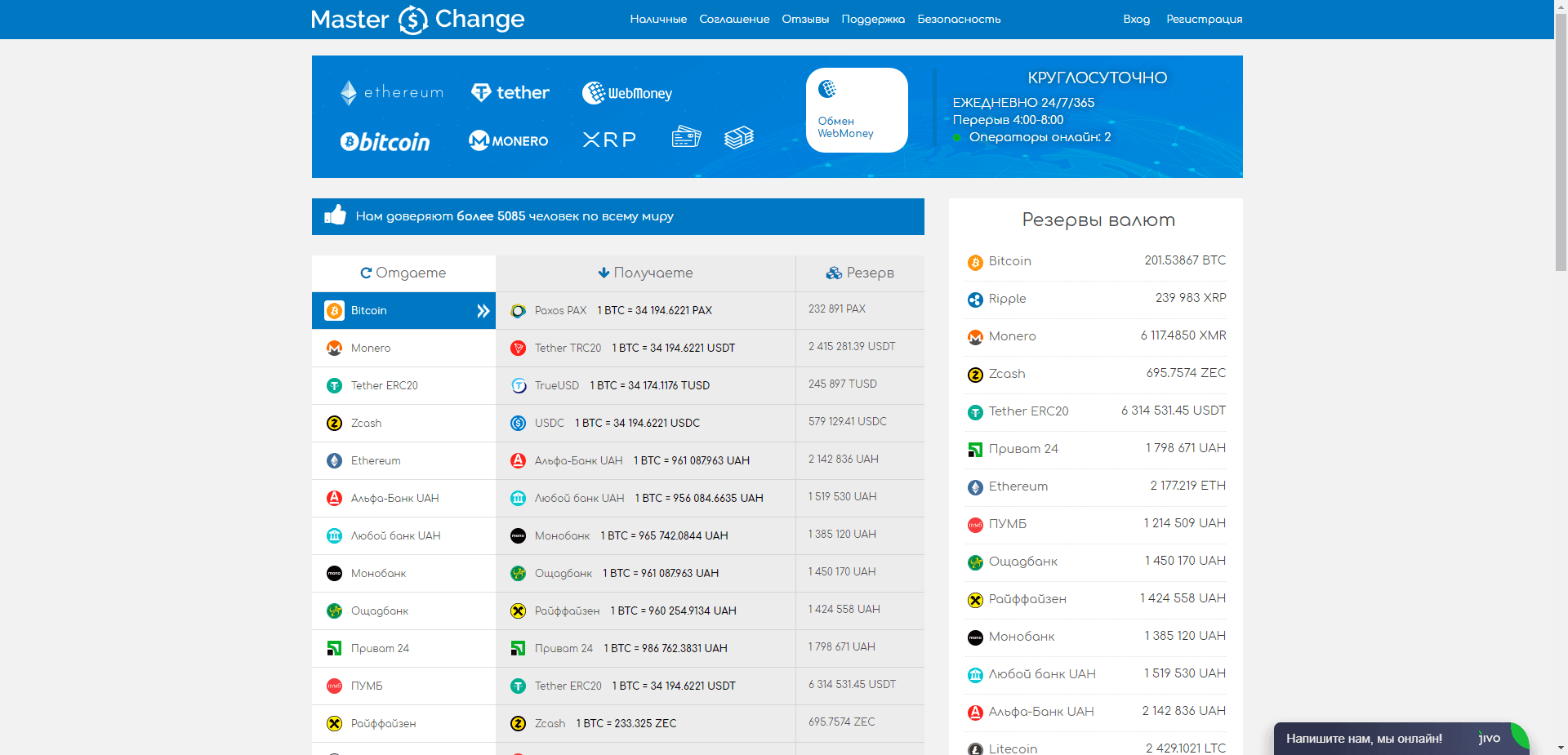Image resolution: width=1568 pixels, height=755 pixels.
Task: Select the Tether logo in the top banner
Action: point(510,92)
